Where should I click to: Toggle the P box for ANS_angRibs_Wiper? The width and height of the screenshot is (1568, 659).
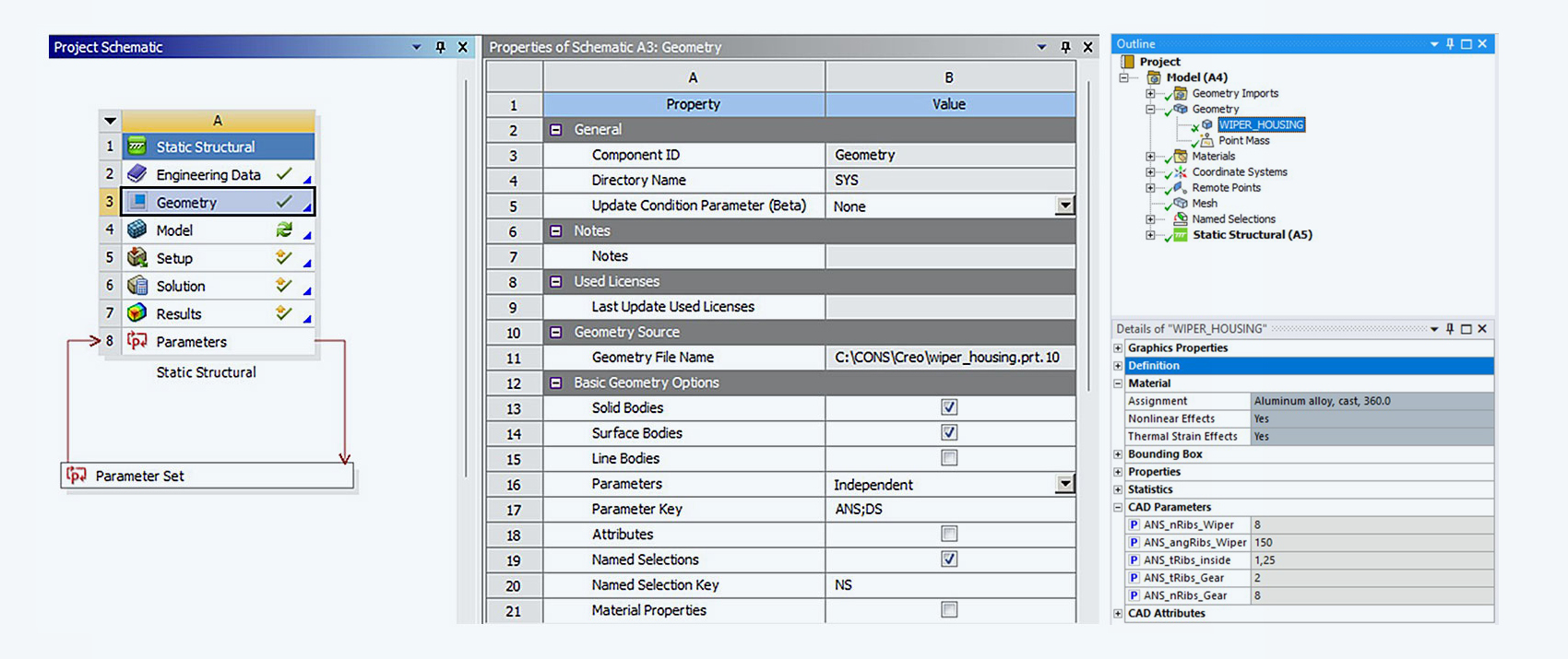click(x=1134, y=542)
